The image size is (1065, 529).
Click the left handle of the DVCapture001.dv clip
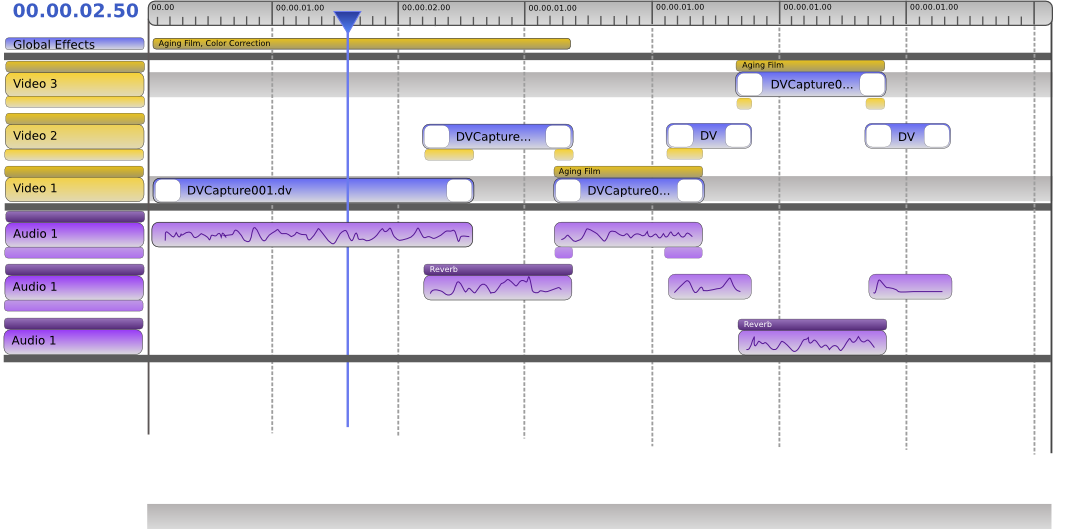click(x=169, y=191)
